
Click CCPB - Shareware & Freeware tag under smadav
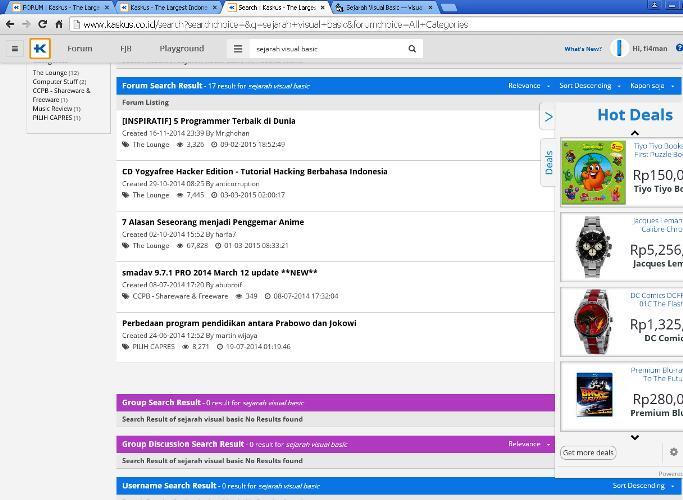coord(180,296)
